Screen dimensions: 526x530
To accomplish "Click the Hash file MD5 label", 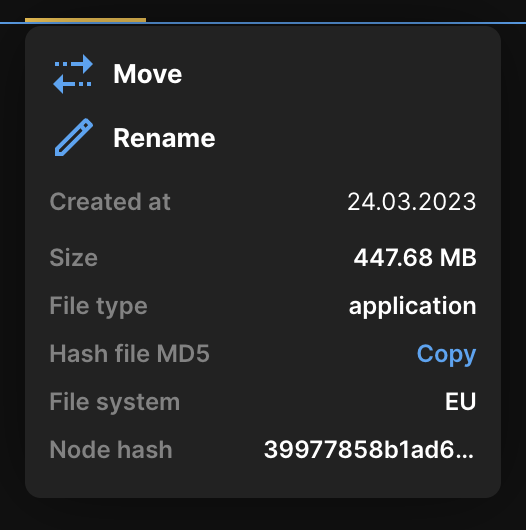I will (129, 354).
